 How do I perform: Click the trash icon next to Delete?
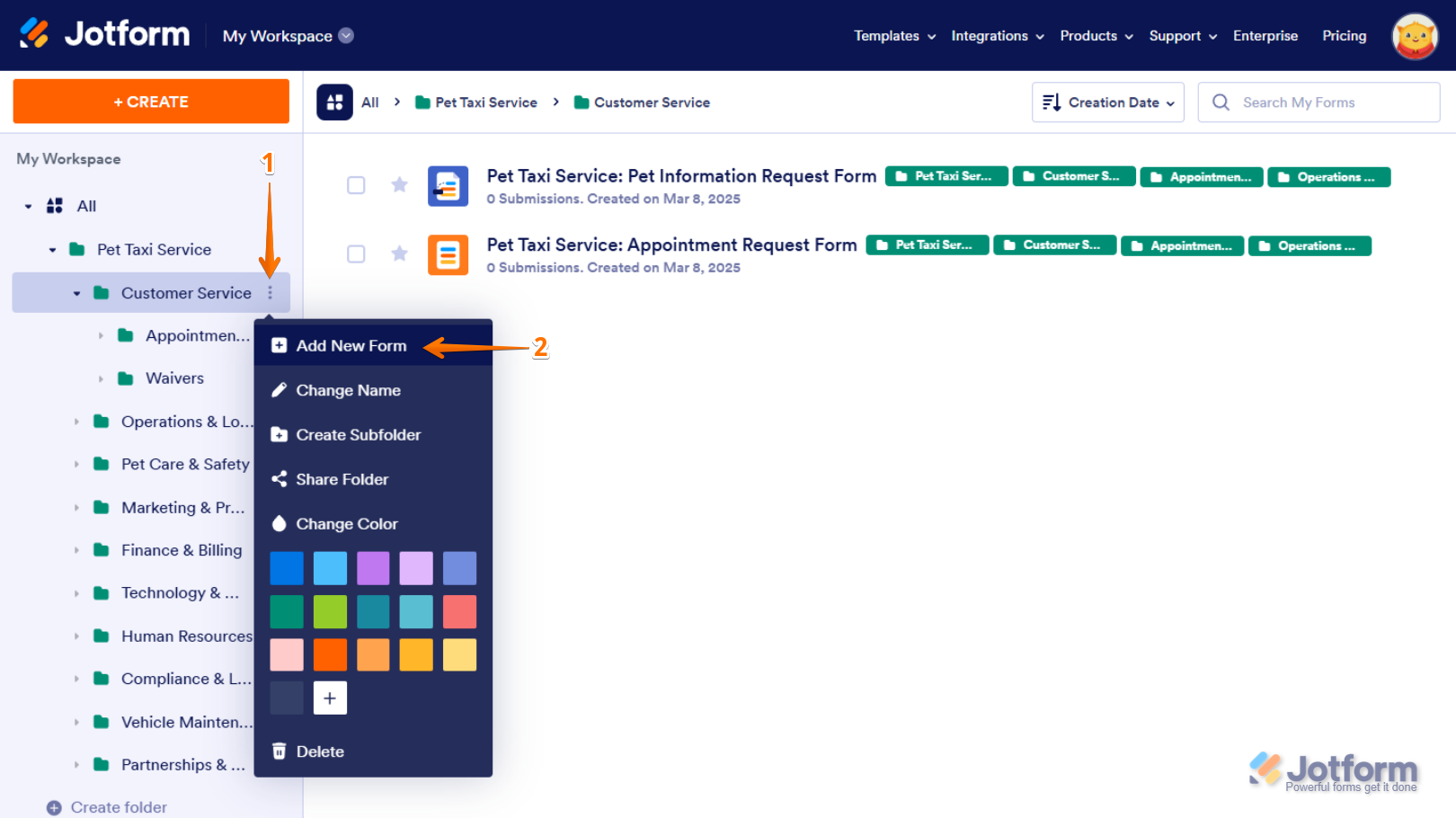click(280, 751)
